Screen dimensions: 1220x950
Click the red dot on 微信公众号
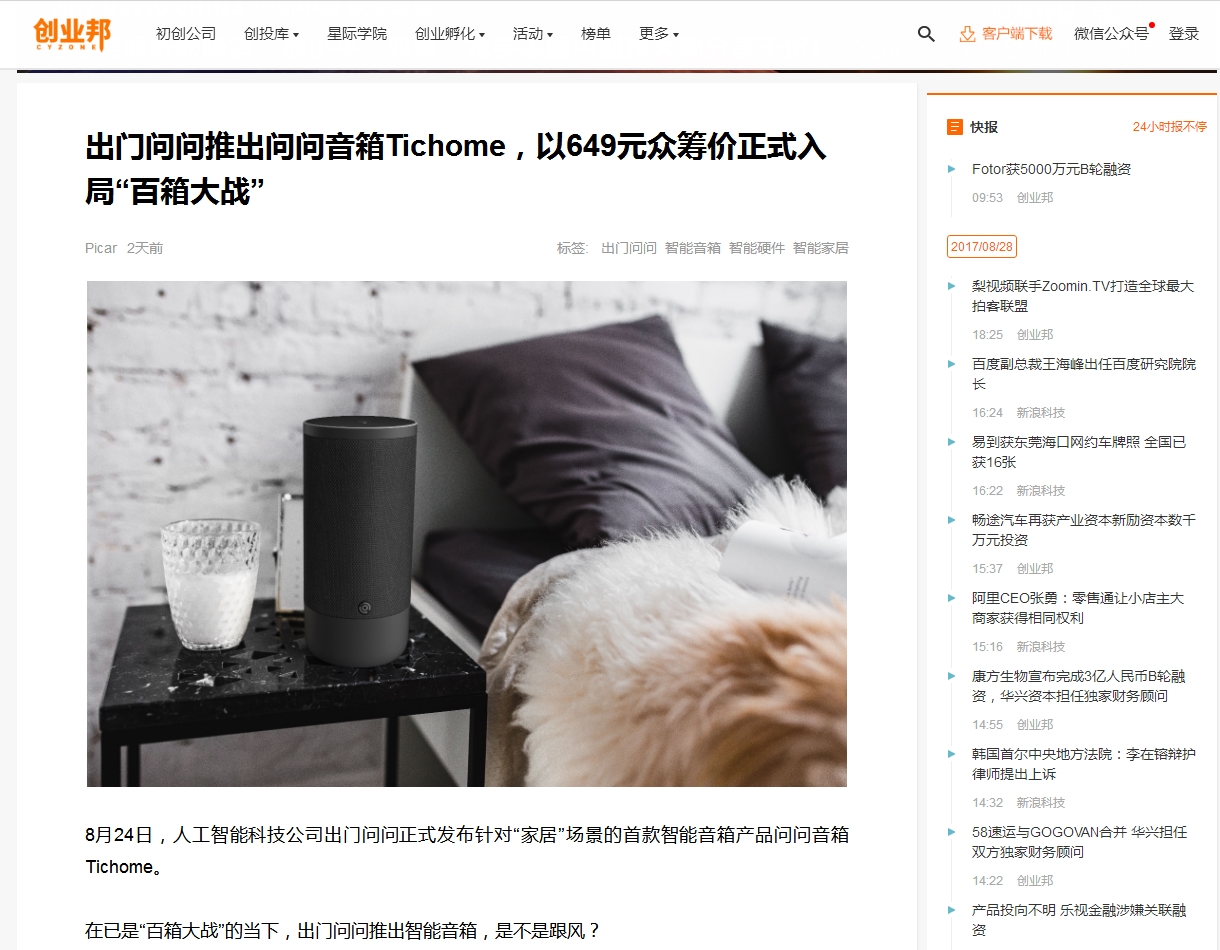[1152, 25]
